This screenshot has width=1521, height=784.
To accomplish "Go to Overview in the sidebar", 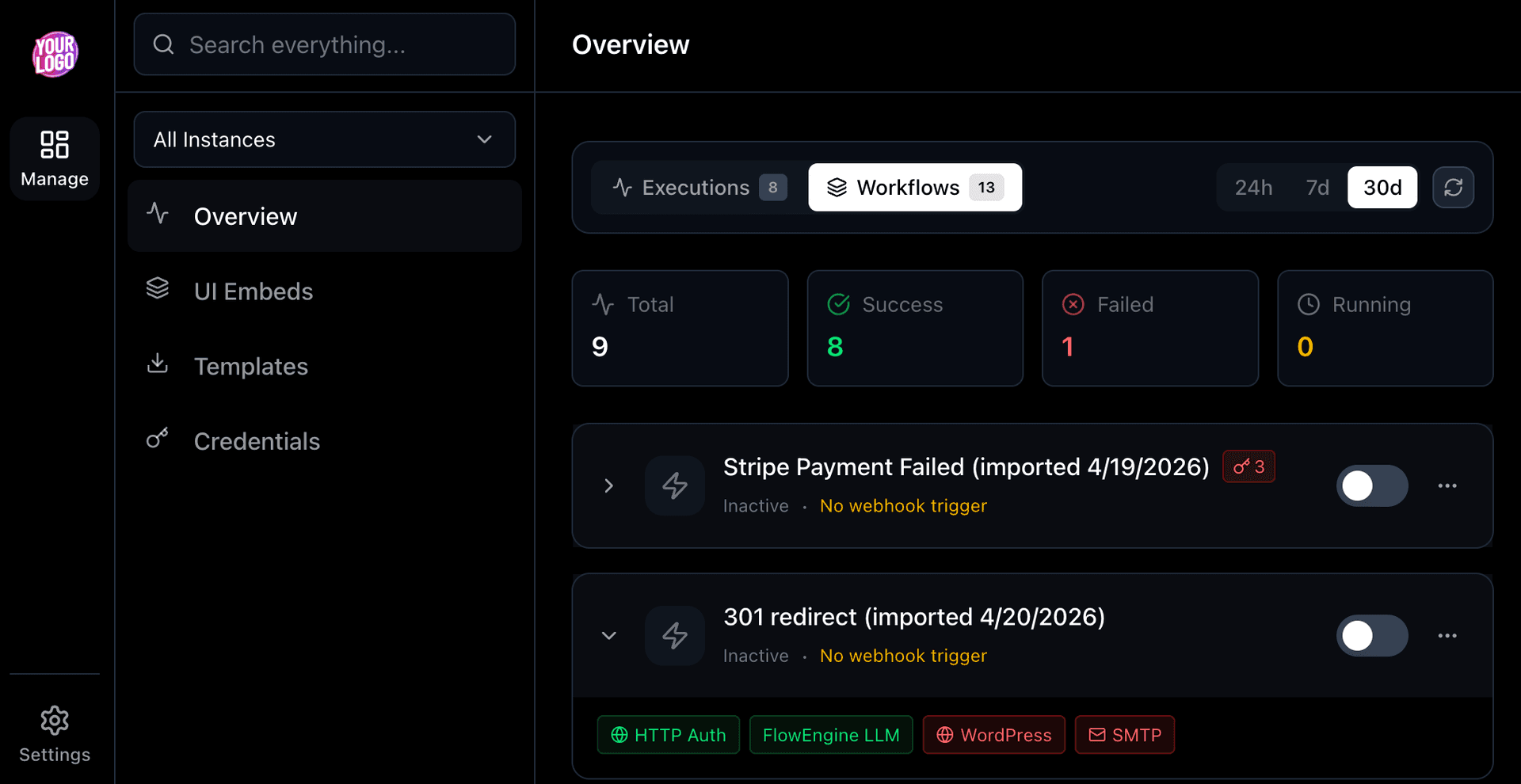I will tap(325, 216).
